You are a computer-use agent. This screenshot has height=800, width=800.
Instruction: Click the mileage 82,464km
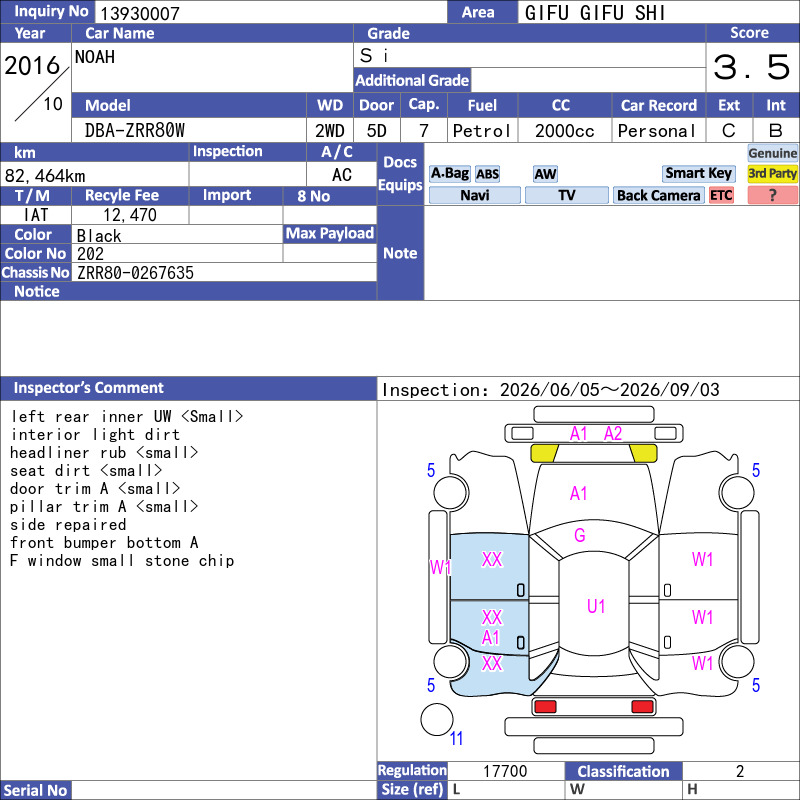pyautogui.click(x=45, y=176)
